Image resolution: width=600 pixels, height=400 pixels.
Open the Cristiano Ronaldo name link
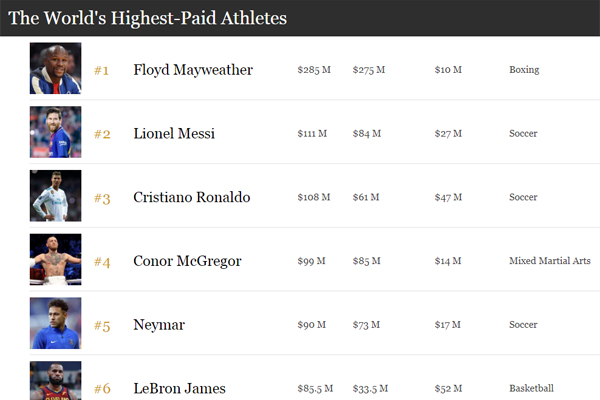coord(192,197)
